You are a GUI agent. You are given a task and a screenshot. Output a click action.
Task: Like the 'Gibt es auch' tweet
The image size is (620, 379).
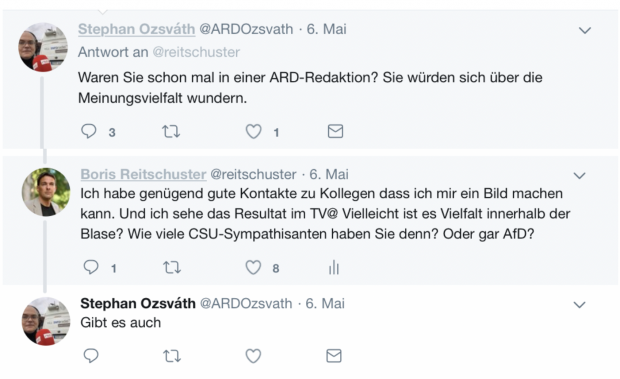point(253,356)
